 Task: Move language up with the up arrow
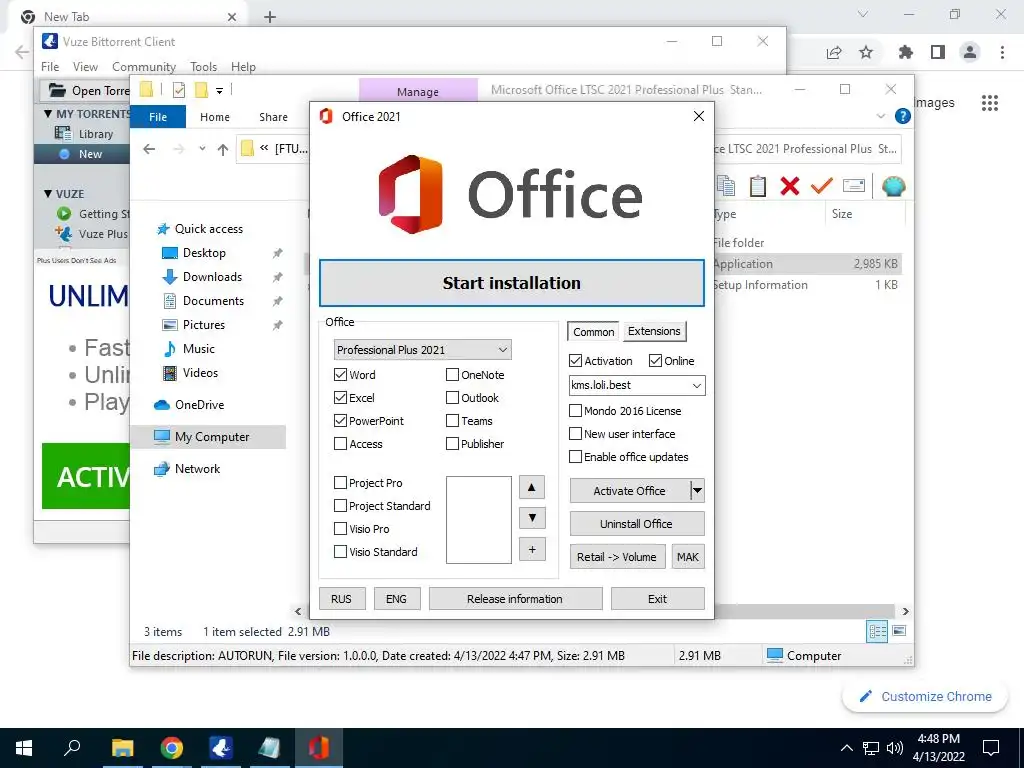click(532, 487)
